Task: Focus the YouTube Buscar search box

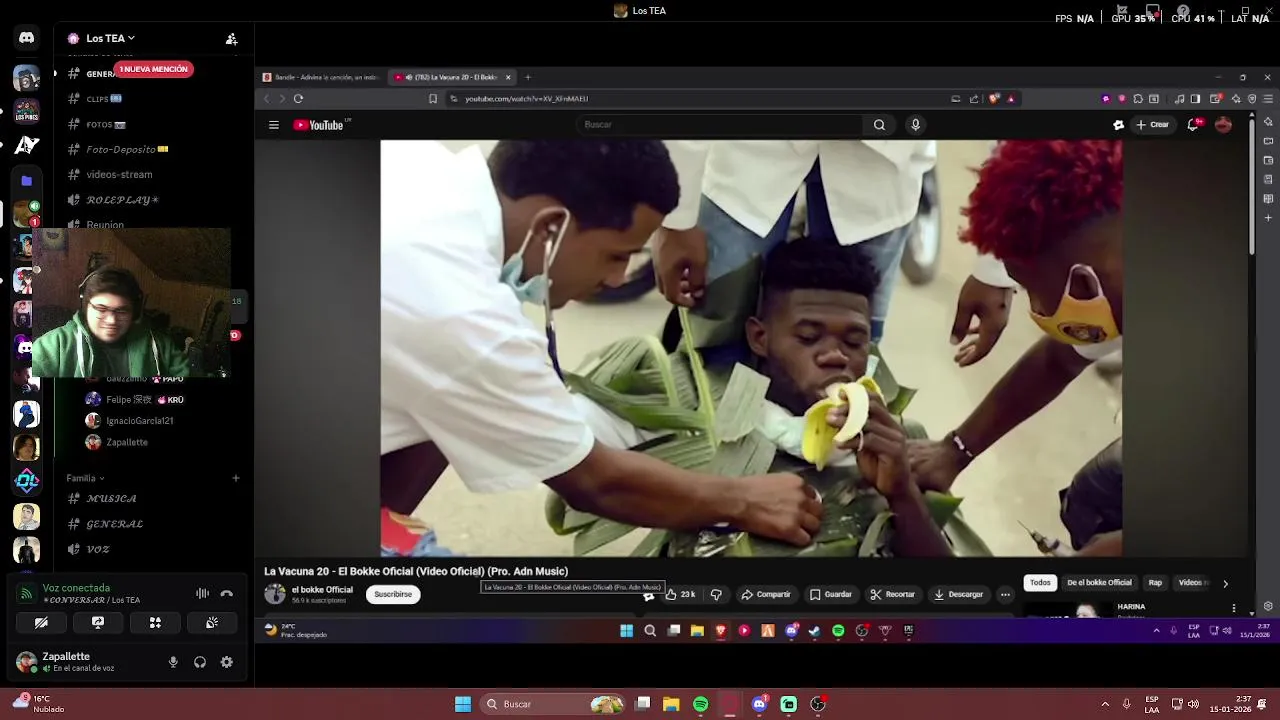Action: (x=718, y=124)
